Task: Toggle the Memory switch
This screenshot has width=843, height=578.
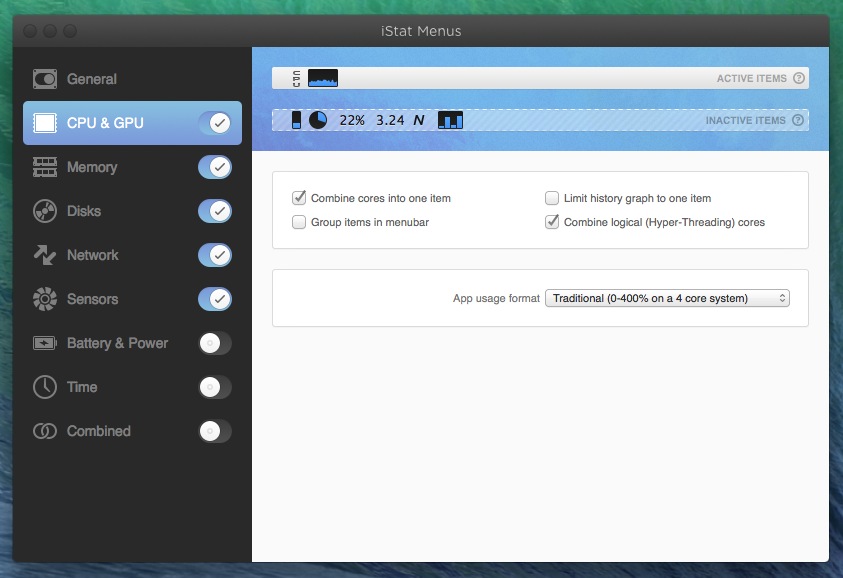Action: pos(215,167)
